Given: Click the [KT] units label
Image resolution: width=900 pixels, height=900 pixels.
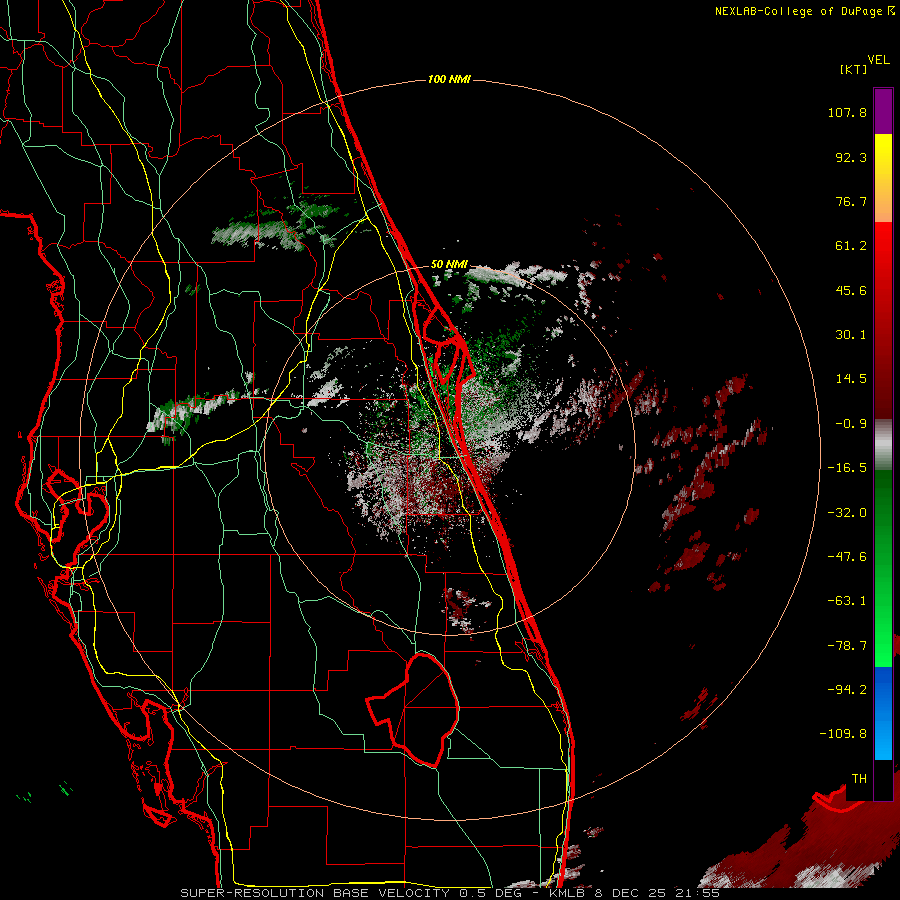Looking at the screenshot, I should coord(853,69).
